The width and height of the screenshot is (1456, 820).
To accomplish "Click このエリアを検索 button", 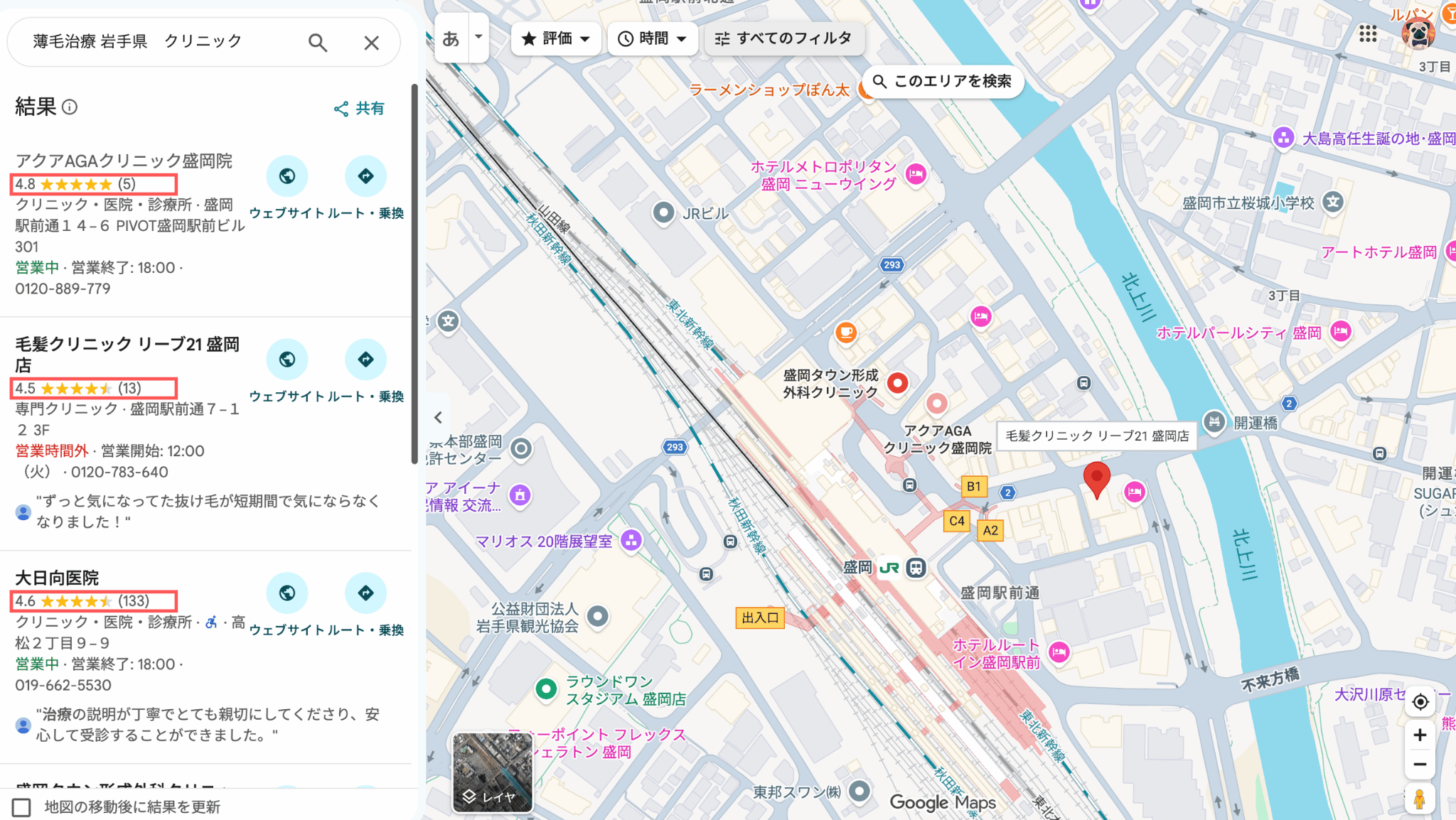I will tap(943, 81).
